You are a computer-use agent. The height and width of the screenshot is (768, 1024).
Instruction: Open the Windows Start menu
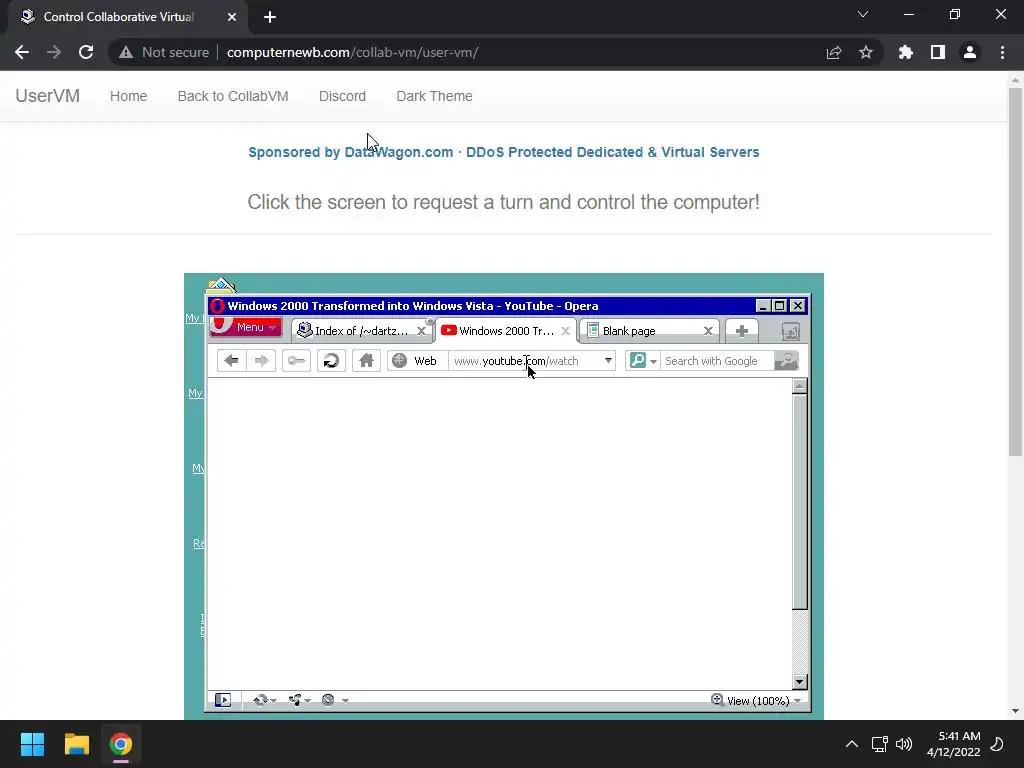(32, 744)
